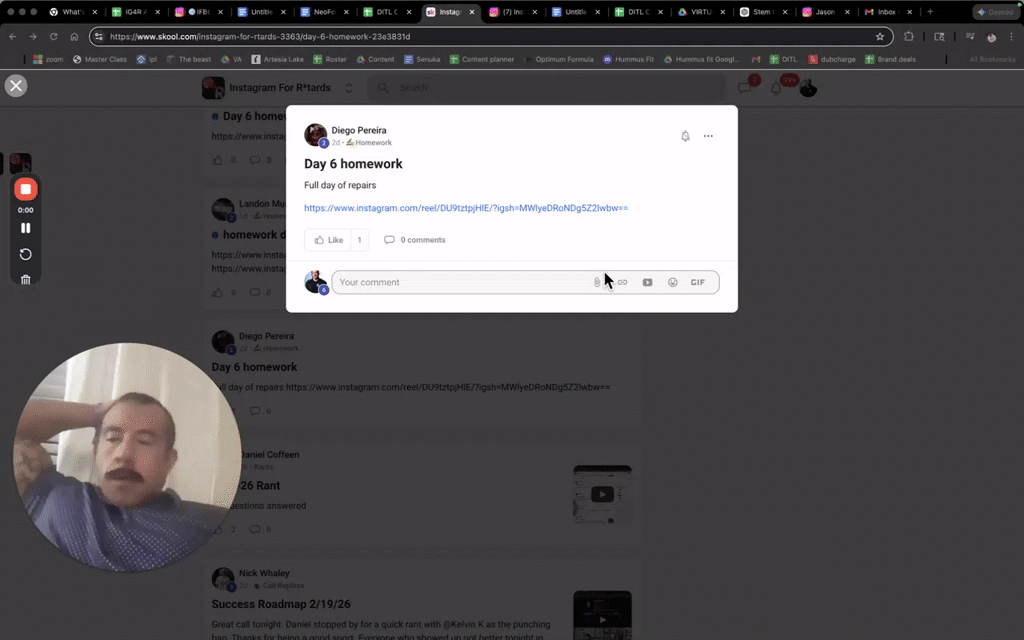Open the Hummus Fit bookmark
Screen dimensions: 1024x640
pos(628,59)
